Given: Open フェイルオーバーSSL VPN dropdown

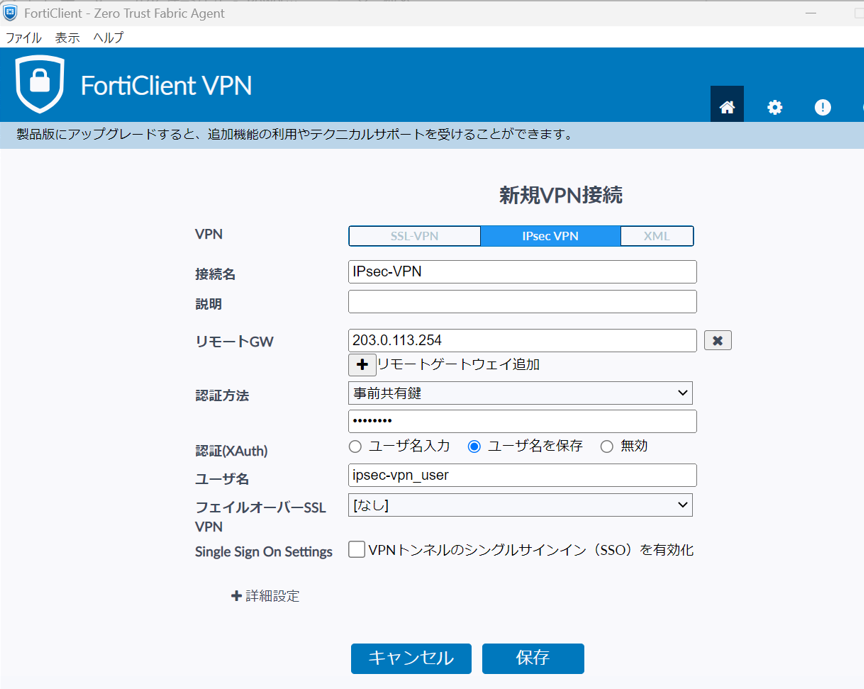Looking at the screenshot, I should click(x=520, y=505).
